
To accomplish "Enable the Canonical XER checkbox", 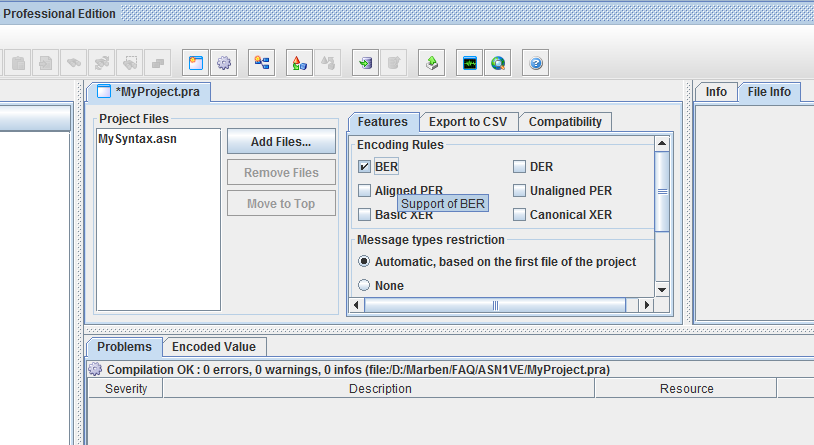I will [x=519, y=214].
